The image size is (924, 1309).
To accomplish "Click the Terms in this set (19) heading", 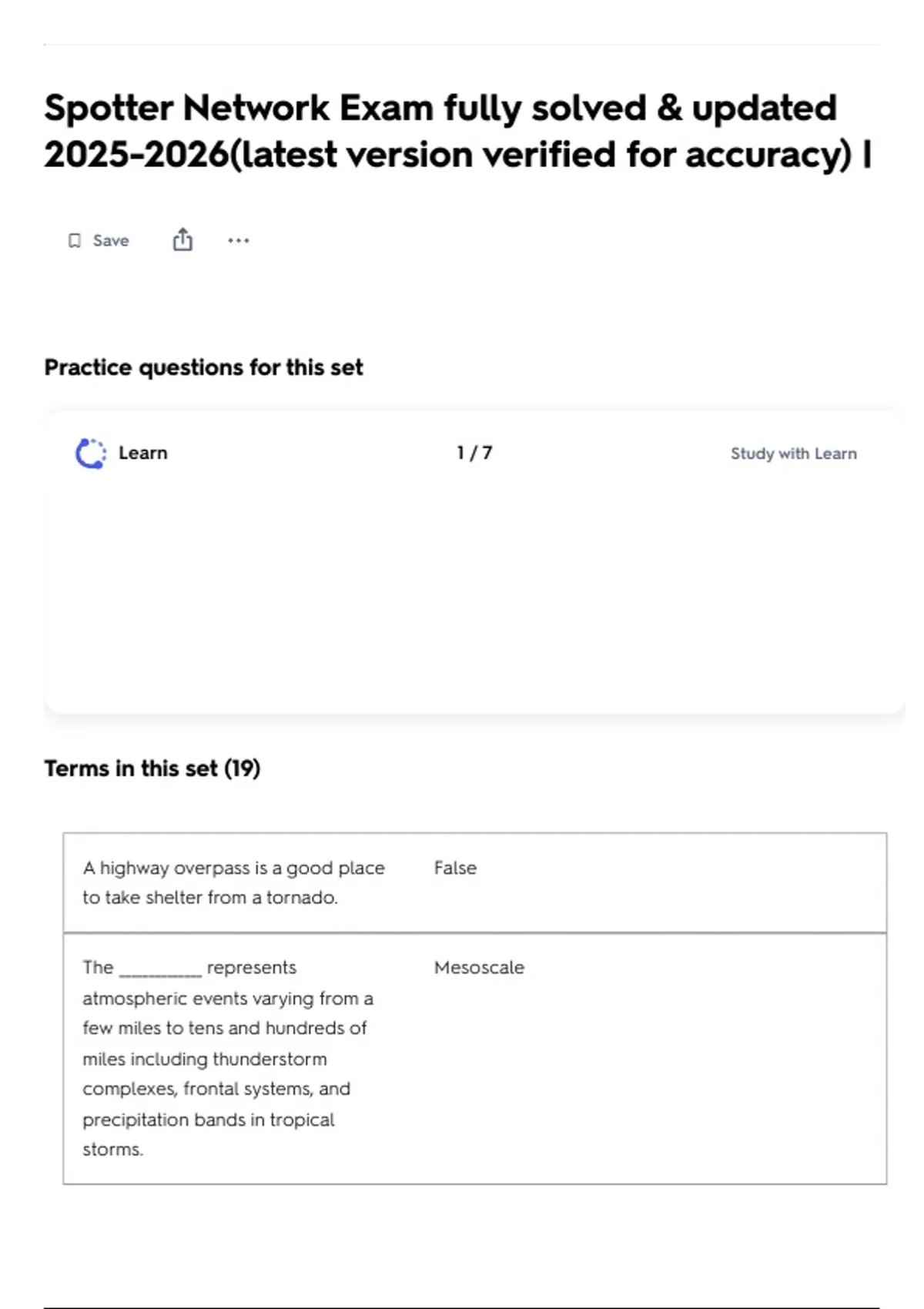I will click(x=152, y=768).
